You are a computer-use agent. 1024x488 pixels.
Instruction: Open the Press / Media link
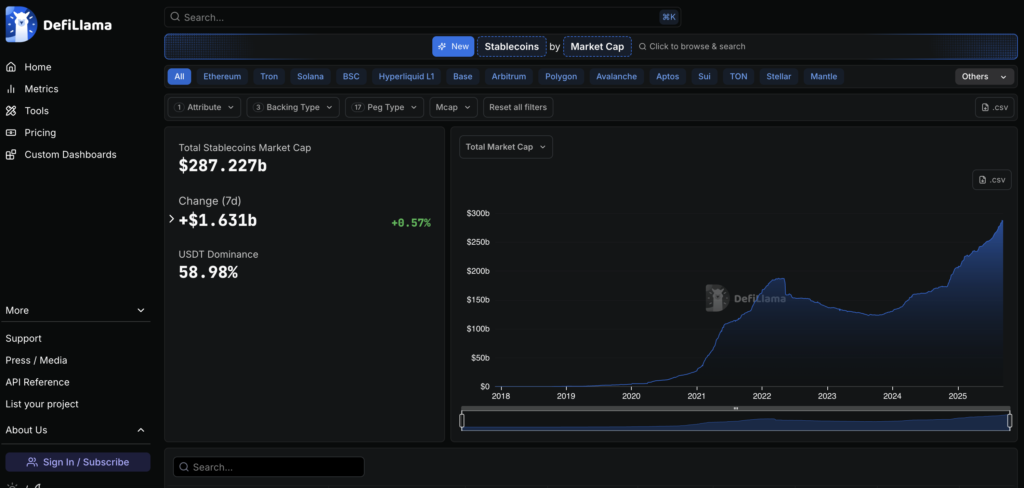(37, 361)
